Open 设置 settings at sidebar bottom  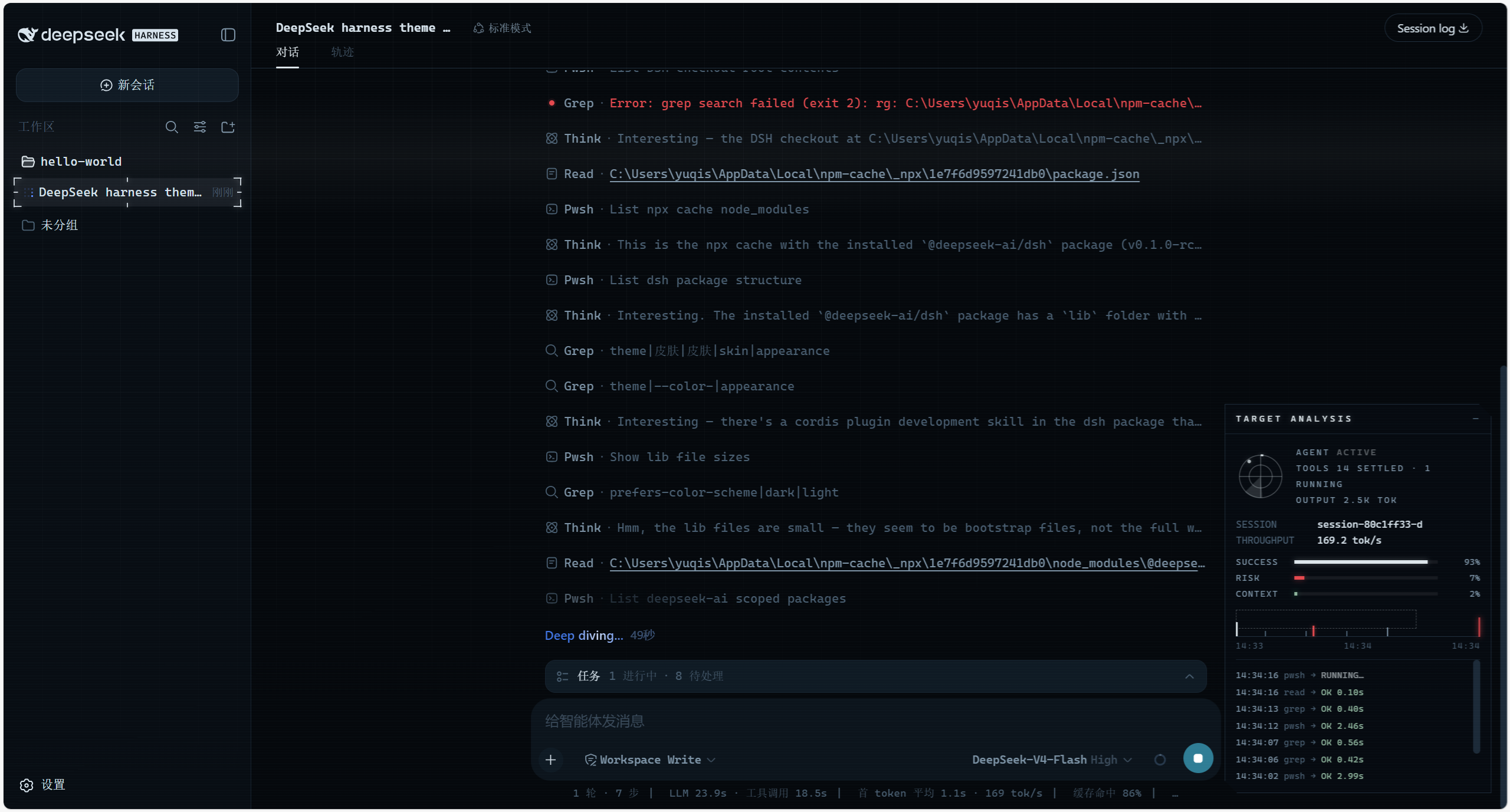(42, 785)
